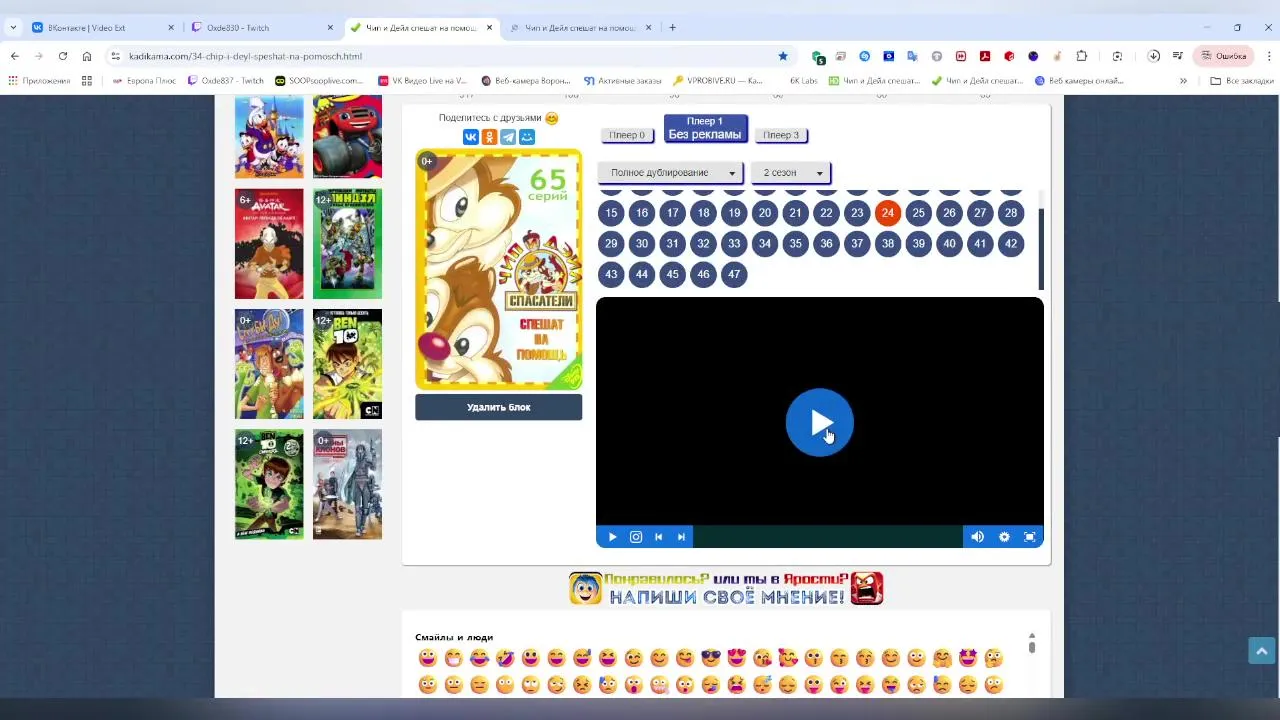Switch to the fourth browser tab
Viewport: 1280px width, 720px height.
click(x=580, y=28)
